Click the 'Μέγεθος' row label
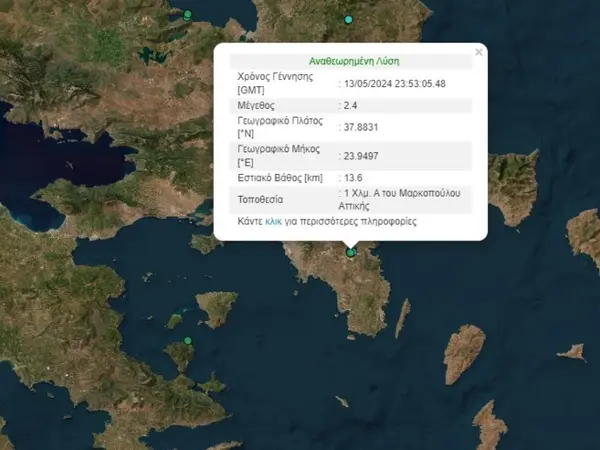The width and height of the screenshot is (600, 450). tap(256, 105)
